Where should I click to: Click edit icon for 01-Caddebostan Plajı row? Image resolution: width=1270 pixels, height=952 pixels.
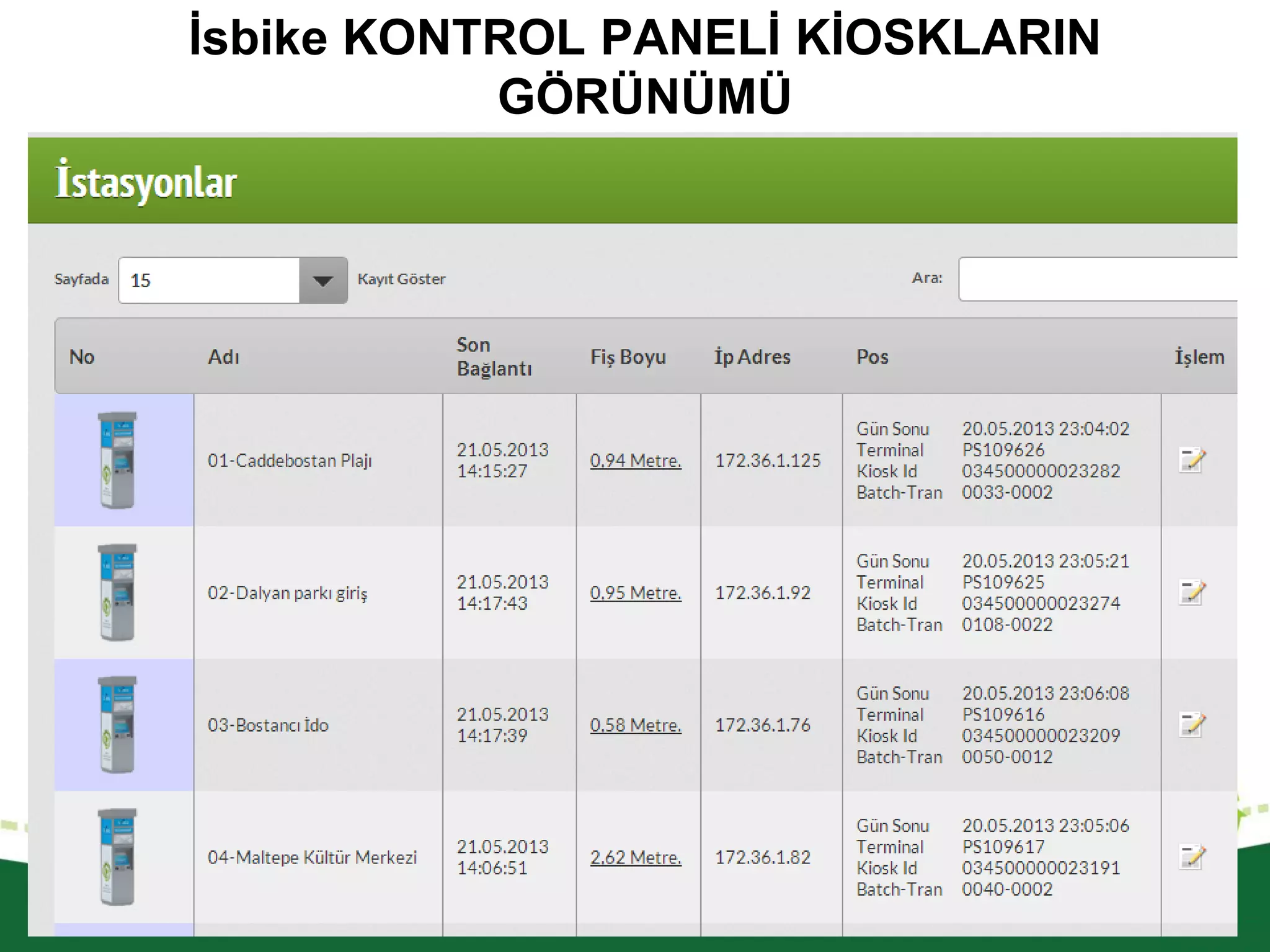point(1191,461)
